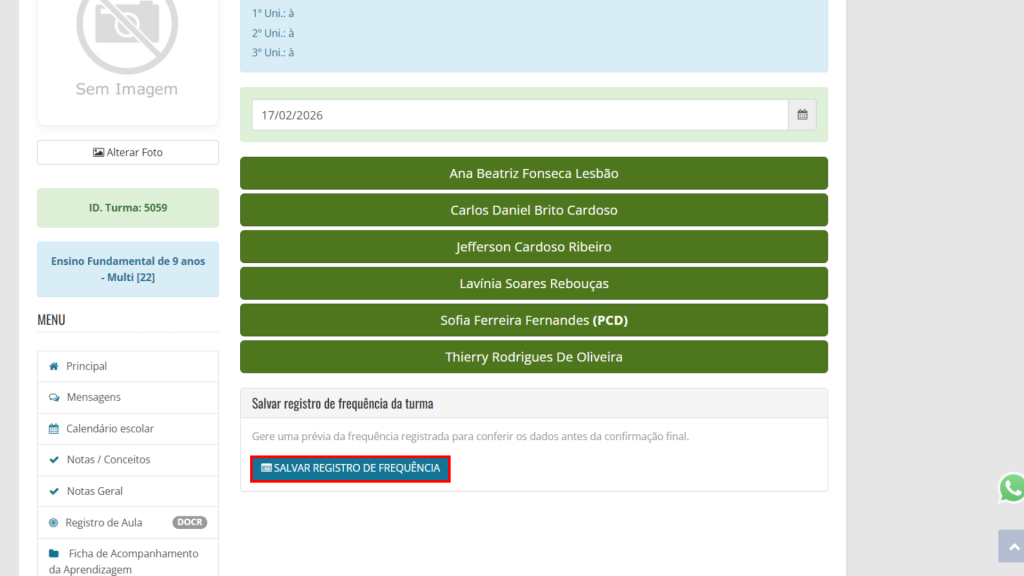Click the Sem Imagem profile photo placeholder
Screen dimensions: 1024x576
tap(127, 50)
